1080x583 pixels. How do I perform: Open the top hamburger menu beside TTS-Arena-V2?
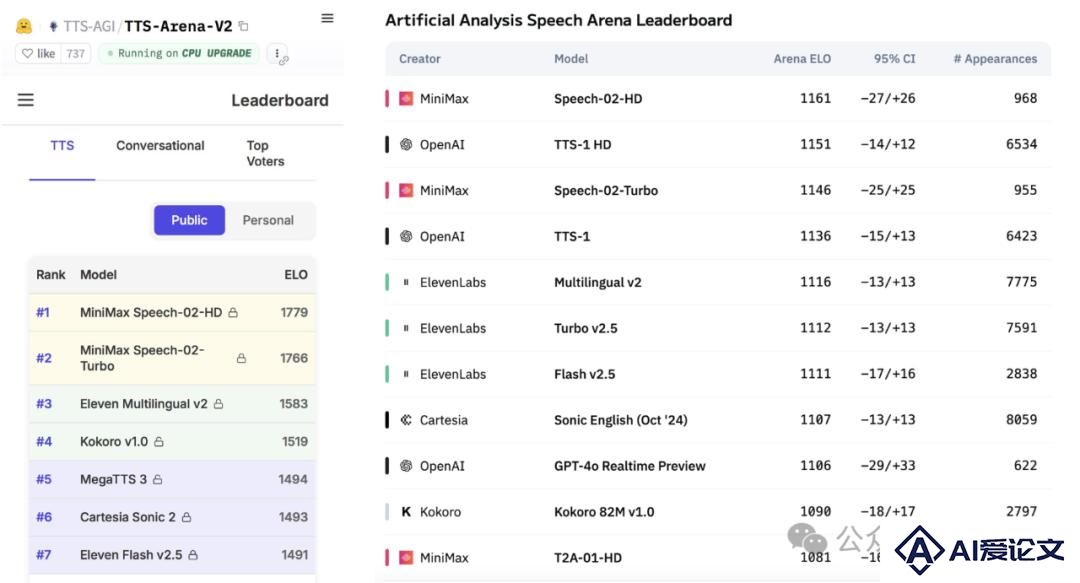click(x=327, y=19)
